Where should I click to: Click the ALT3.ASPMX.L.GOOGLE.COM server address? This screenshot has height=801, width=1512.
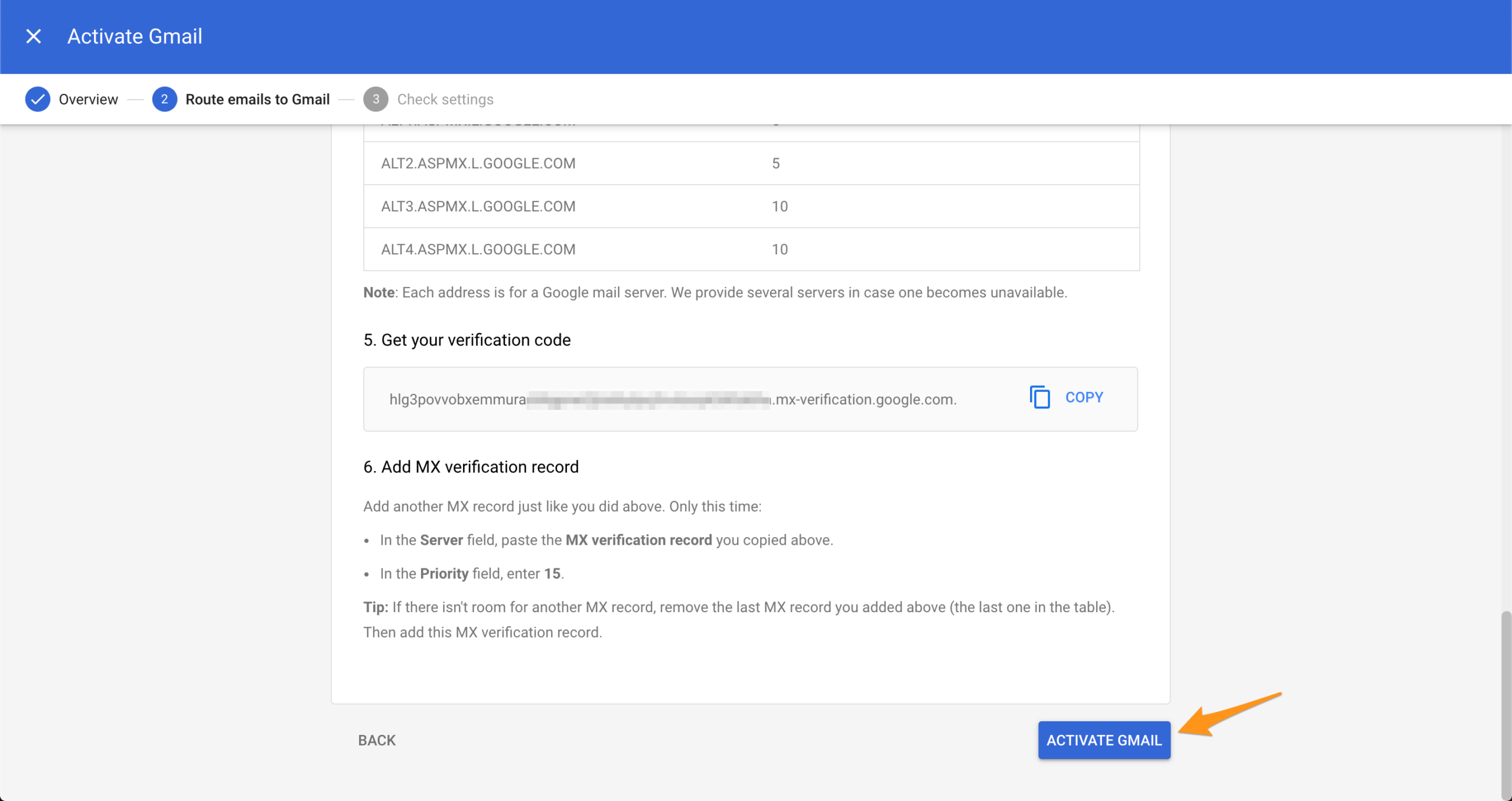click(478, 207)
